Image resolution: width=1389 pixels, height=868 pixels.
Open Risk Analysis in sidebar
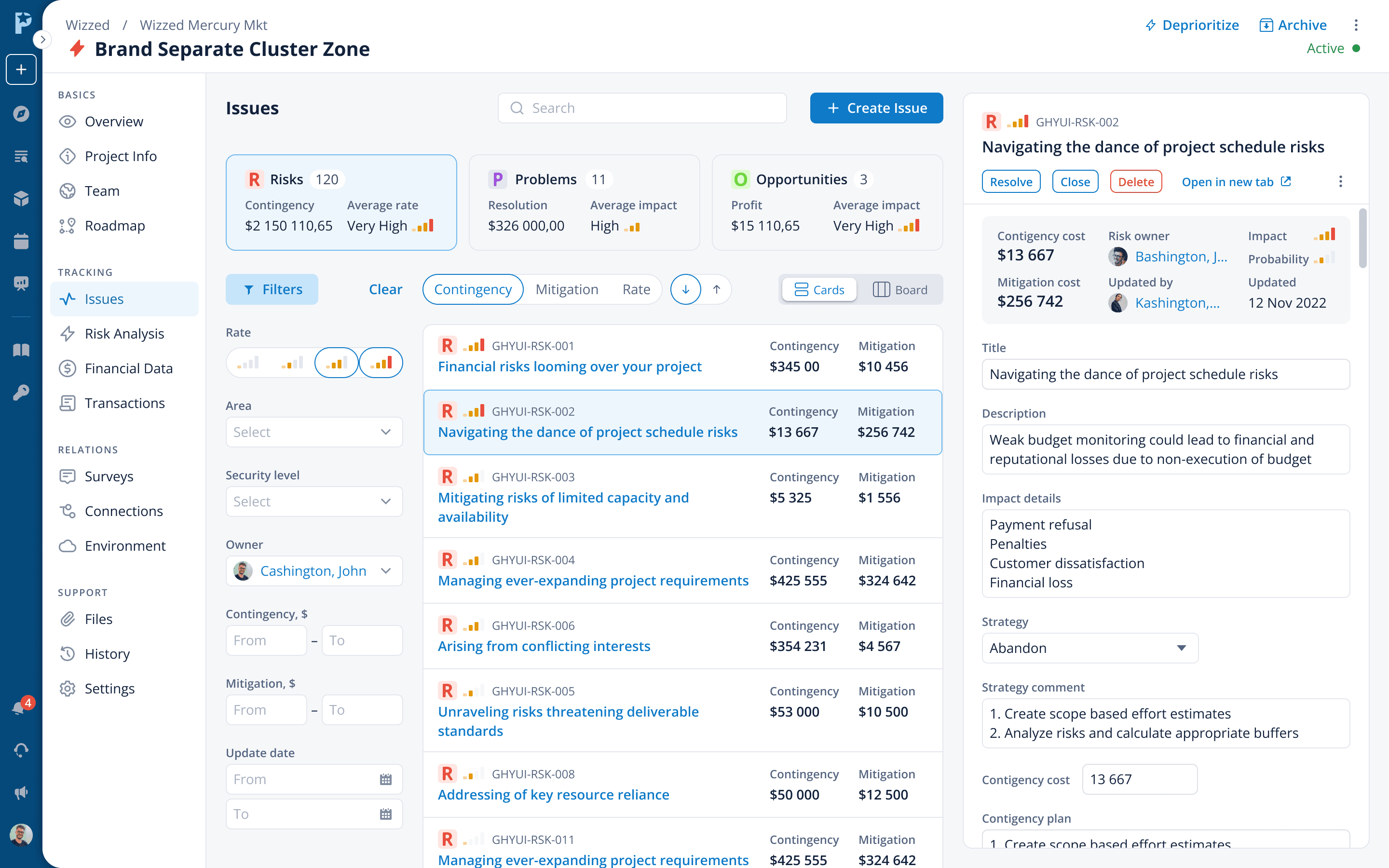124,334
